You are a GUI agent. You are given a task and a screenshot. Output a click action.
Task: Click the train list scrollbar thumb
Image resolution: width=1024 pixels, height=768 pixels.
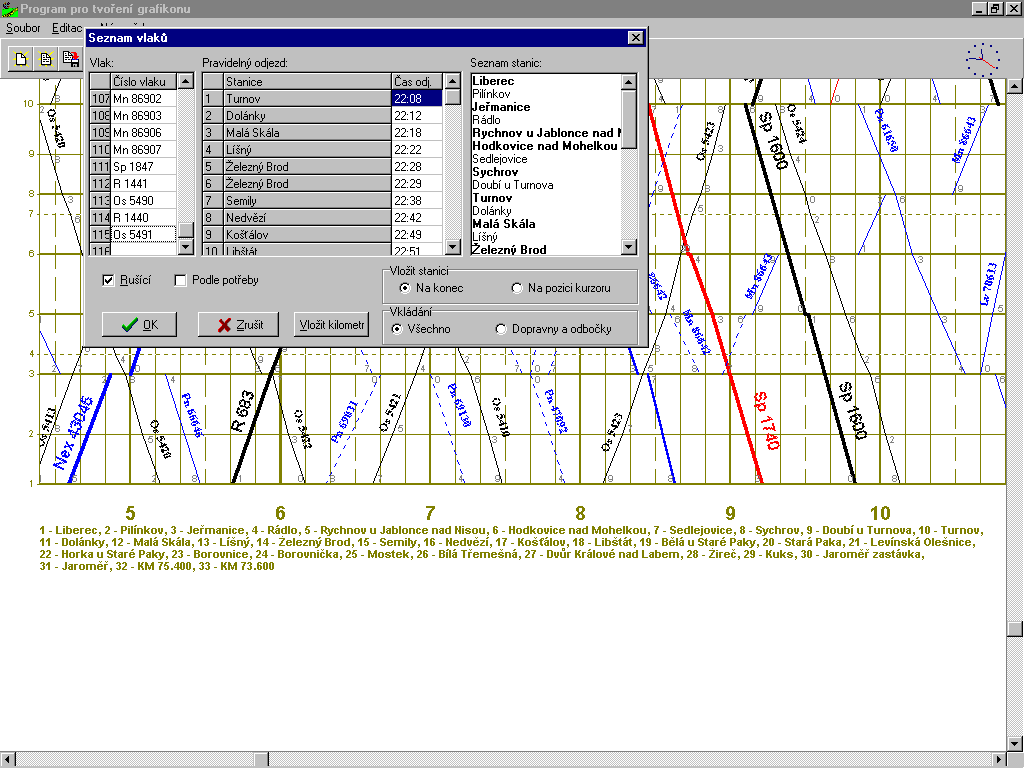click(186, 231)
